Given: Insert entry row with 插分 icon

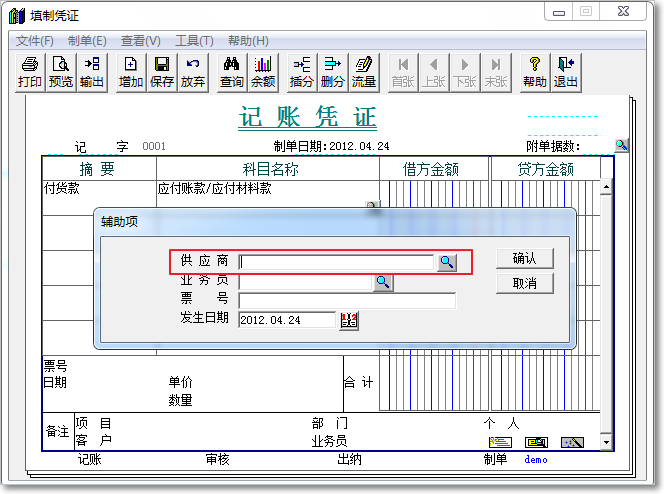Looking at the screenshot, I should pyautogui.click(x=301, y=72).
